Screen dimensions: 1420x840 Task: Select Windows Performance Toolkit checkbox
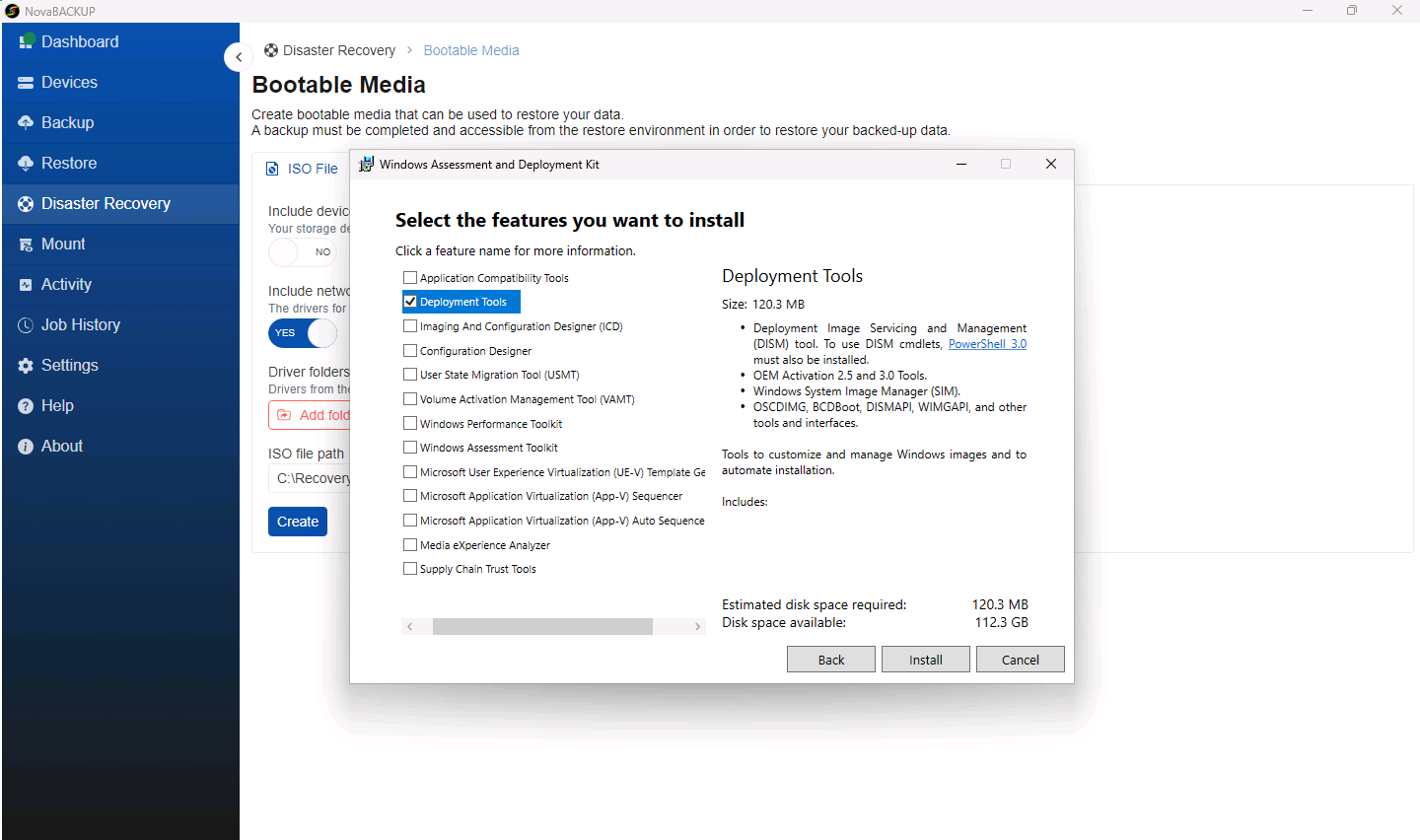click(410, 423)
